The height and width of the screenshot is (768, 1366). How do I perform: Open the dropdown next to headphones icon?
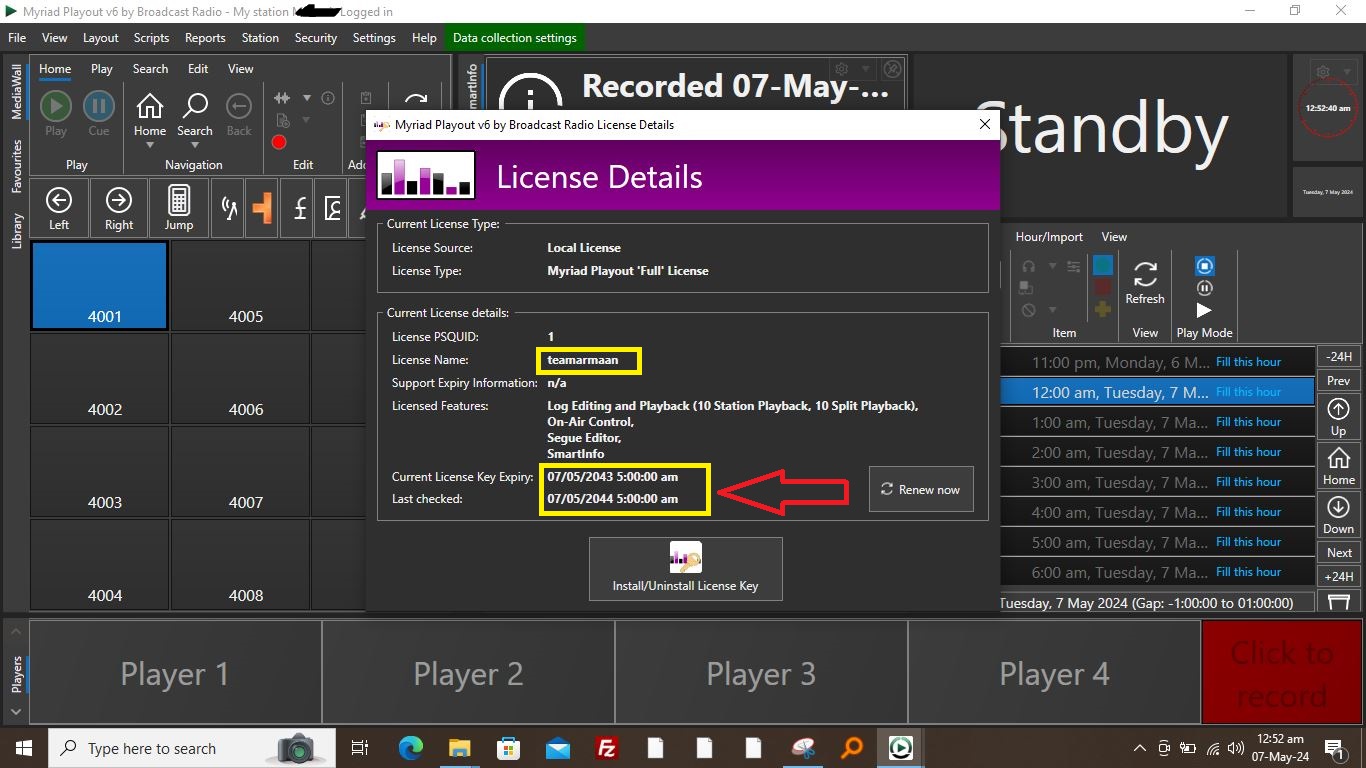(x=1052, y=266)
